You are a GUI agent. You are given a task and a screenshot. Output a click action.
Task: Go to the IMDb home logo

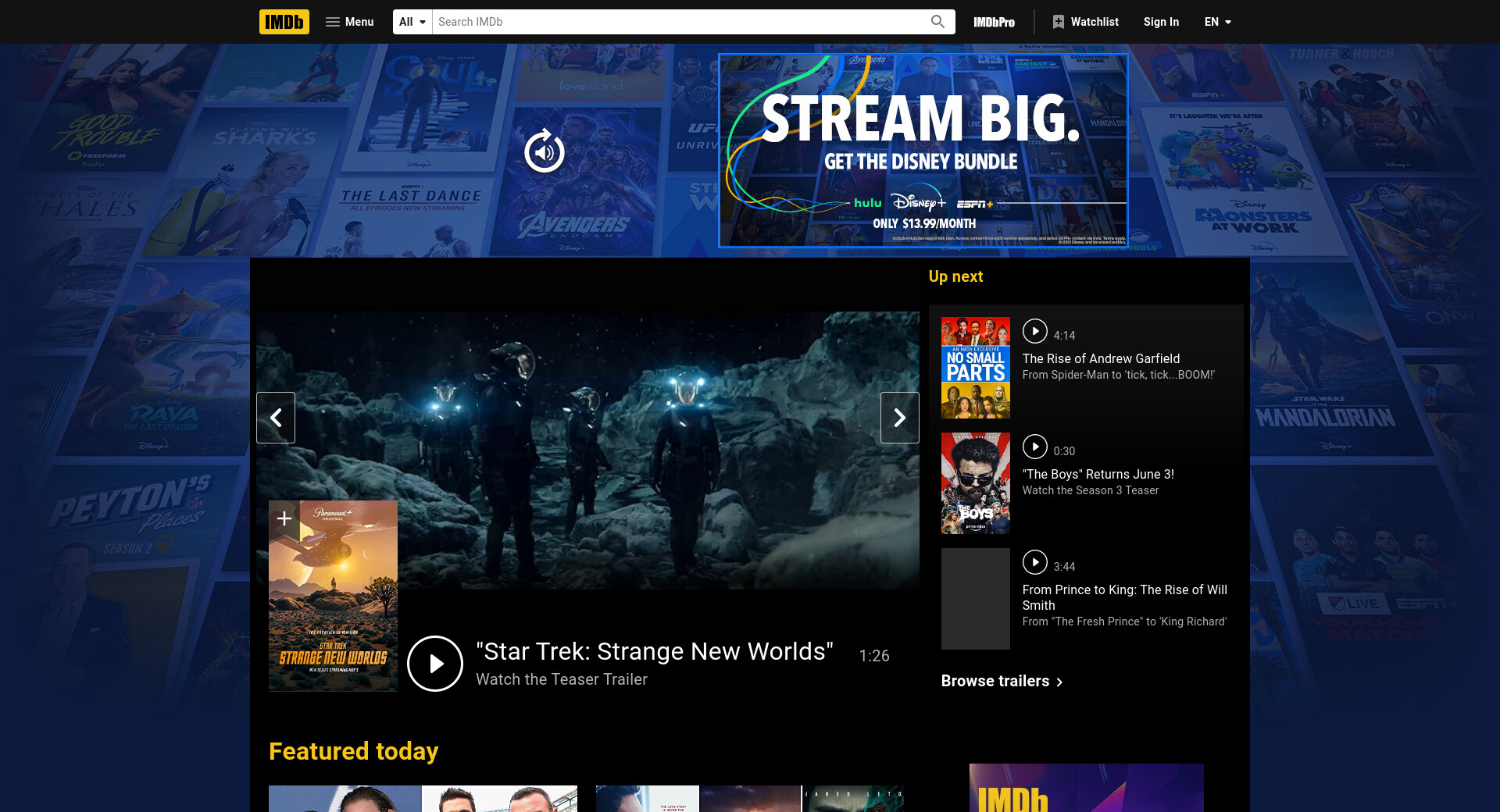click(x=284, y=22)
